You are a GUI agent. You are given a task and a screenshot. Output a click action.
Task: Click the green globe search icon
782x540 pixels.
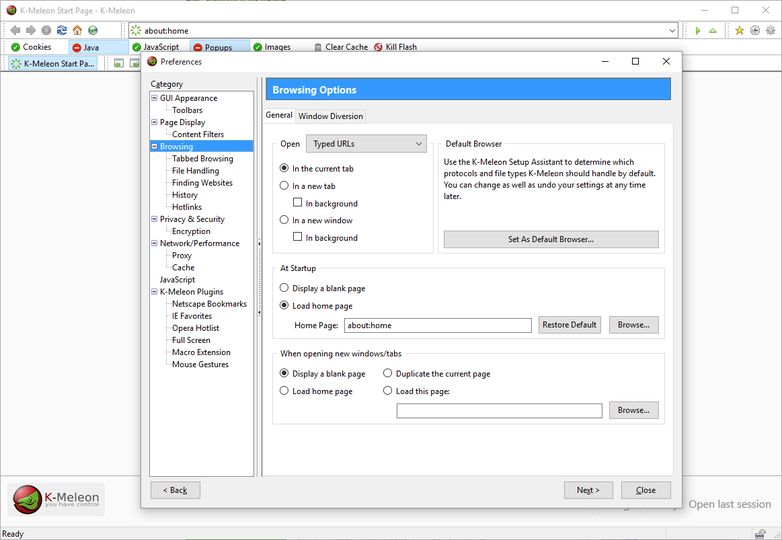[93, 30]
